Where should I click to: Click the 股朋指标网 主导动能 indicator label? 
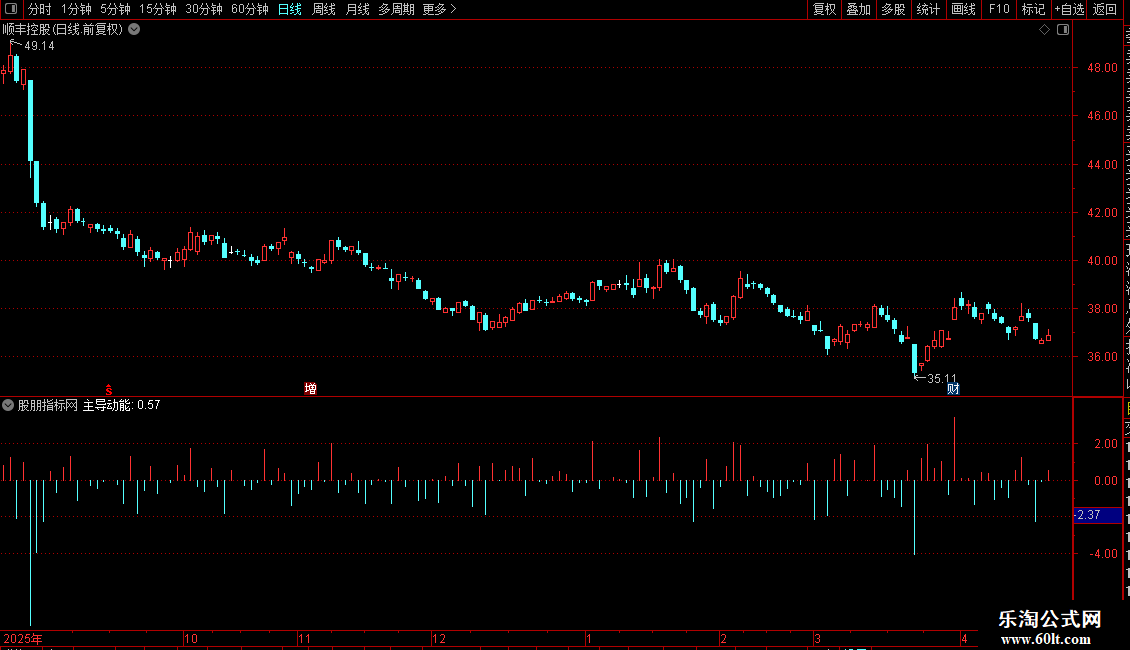click(x=89, y=405)
